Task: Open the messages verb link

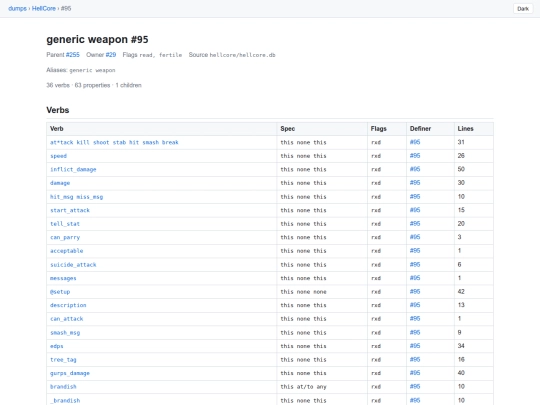Action: pos(63,278)
